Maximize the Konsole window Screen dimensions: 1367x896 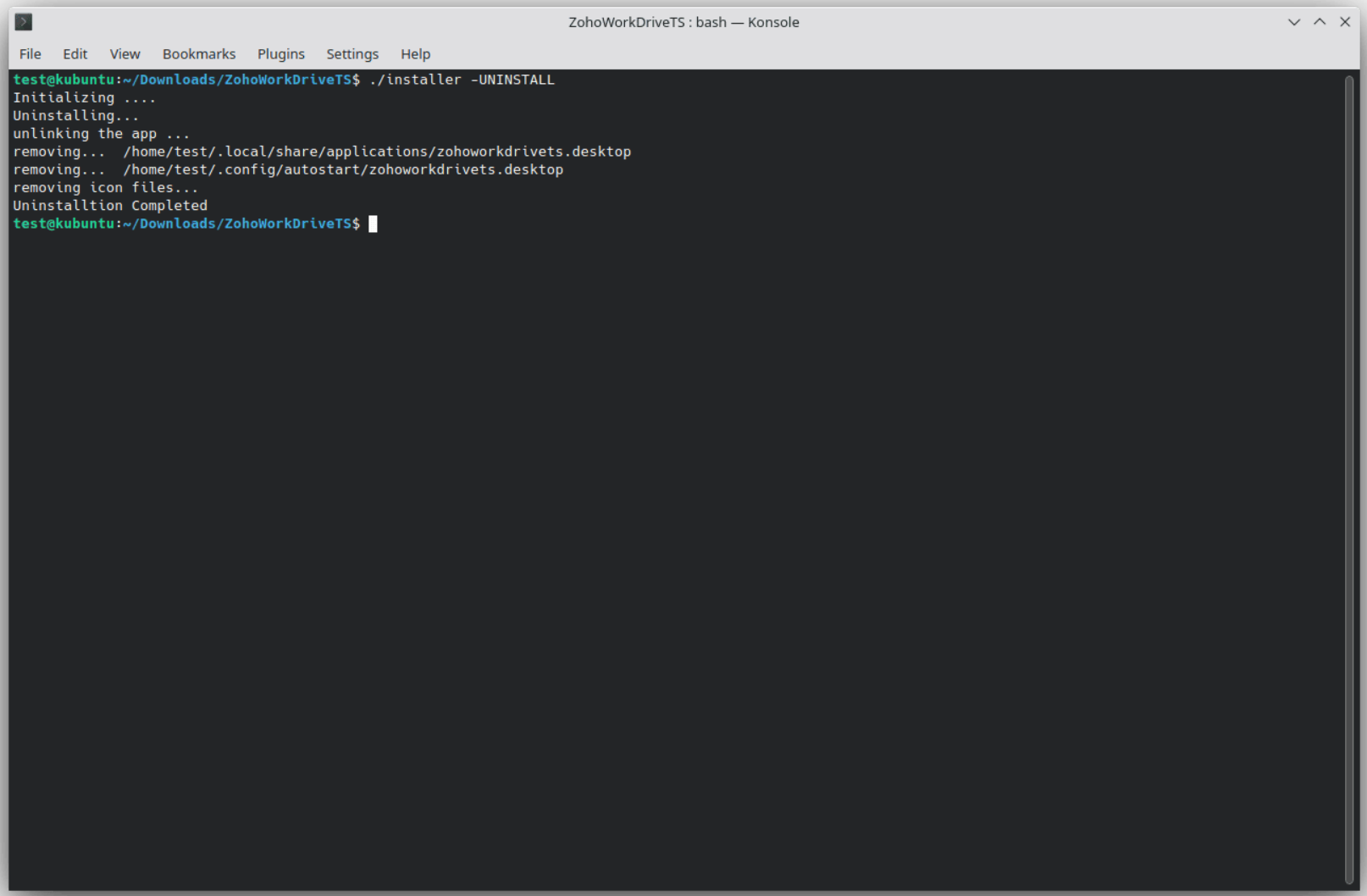click(x=1320, y=22)
